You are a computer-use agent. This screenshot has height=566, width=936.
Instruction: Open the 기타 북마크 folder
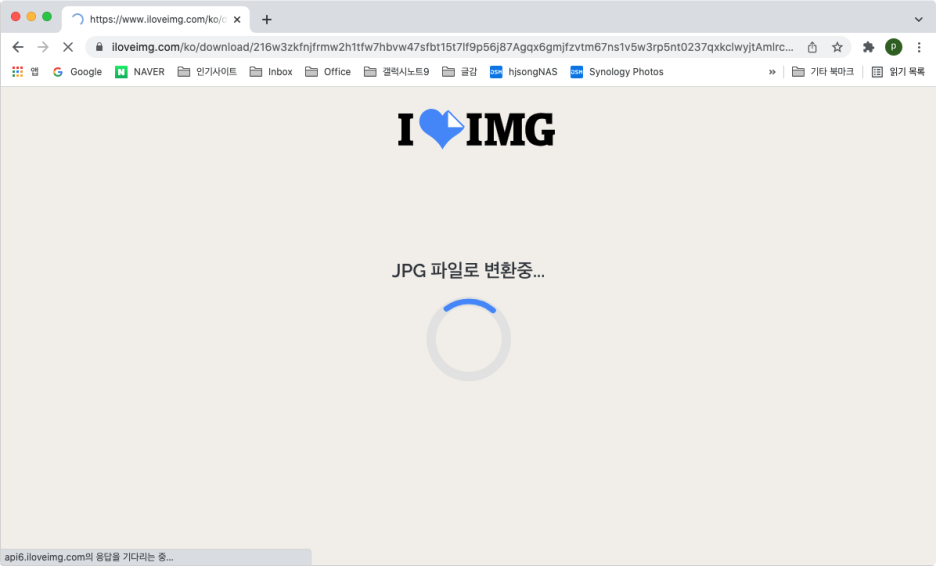click(823, 72)
